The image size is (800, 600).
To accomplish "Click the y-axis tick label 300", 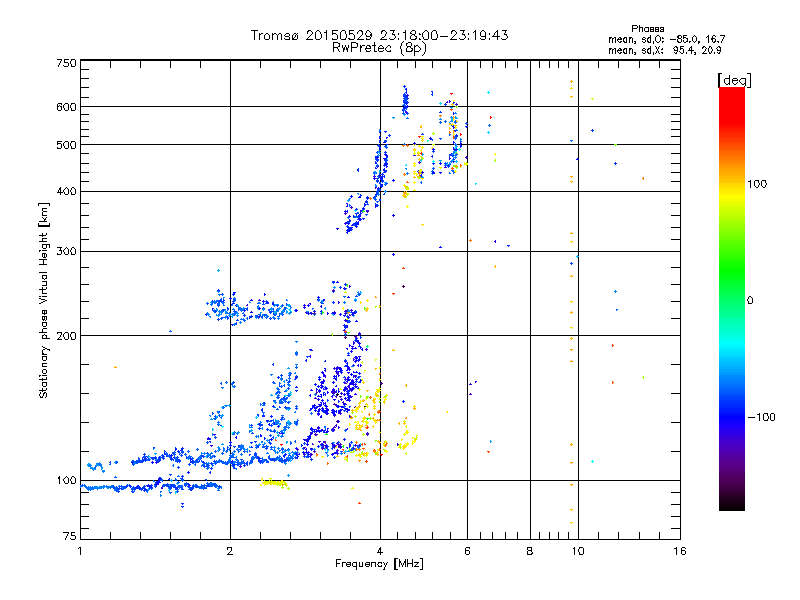I will [x=66, y=251].
